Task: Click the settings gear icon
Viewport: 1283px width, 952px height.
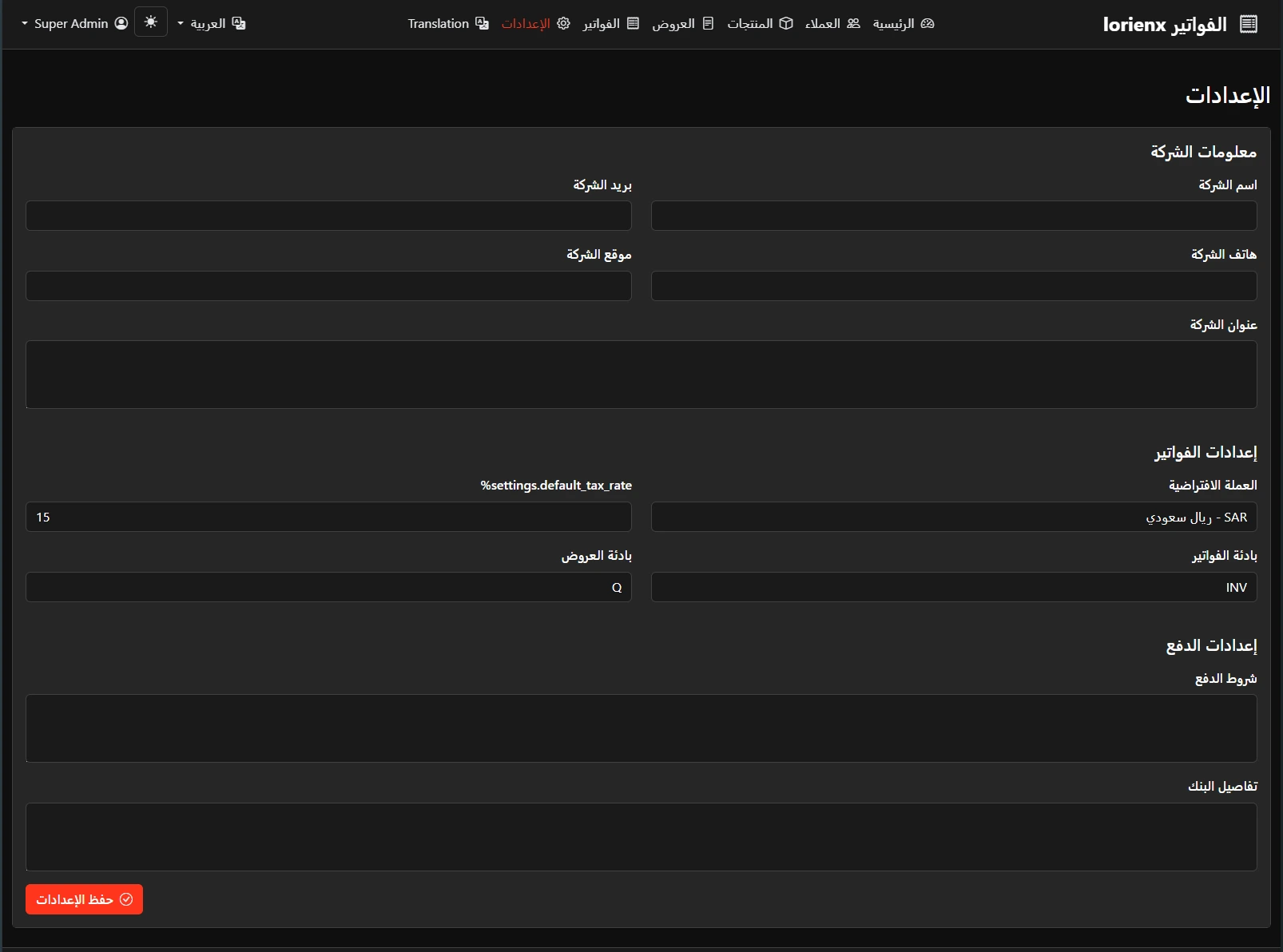Action: click(563, 24)
